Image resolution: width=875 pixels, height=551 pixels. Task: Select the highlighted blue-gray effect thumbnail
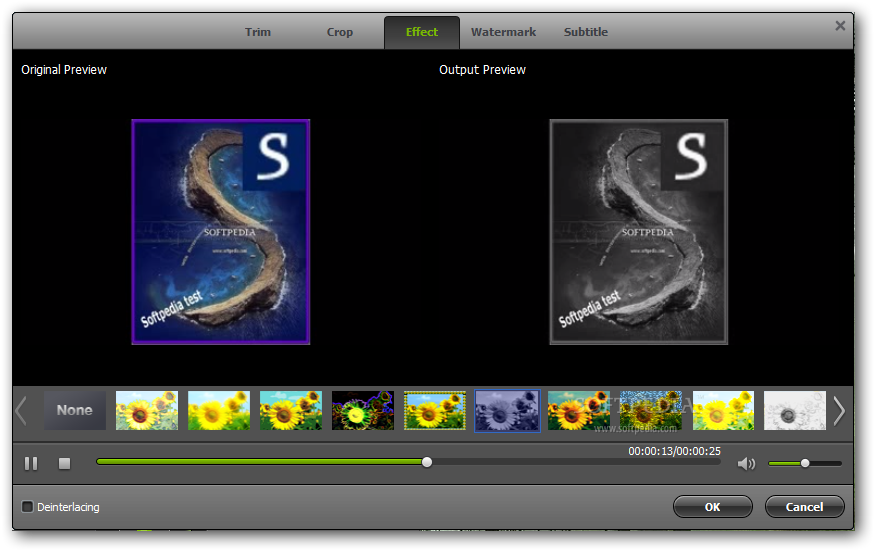(x=507, y=411)
